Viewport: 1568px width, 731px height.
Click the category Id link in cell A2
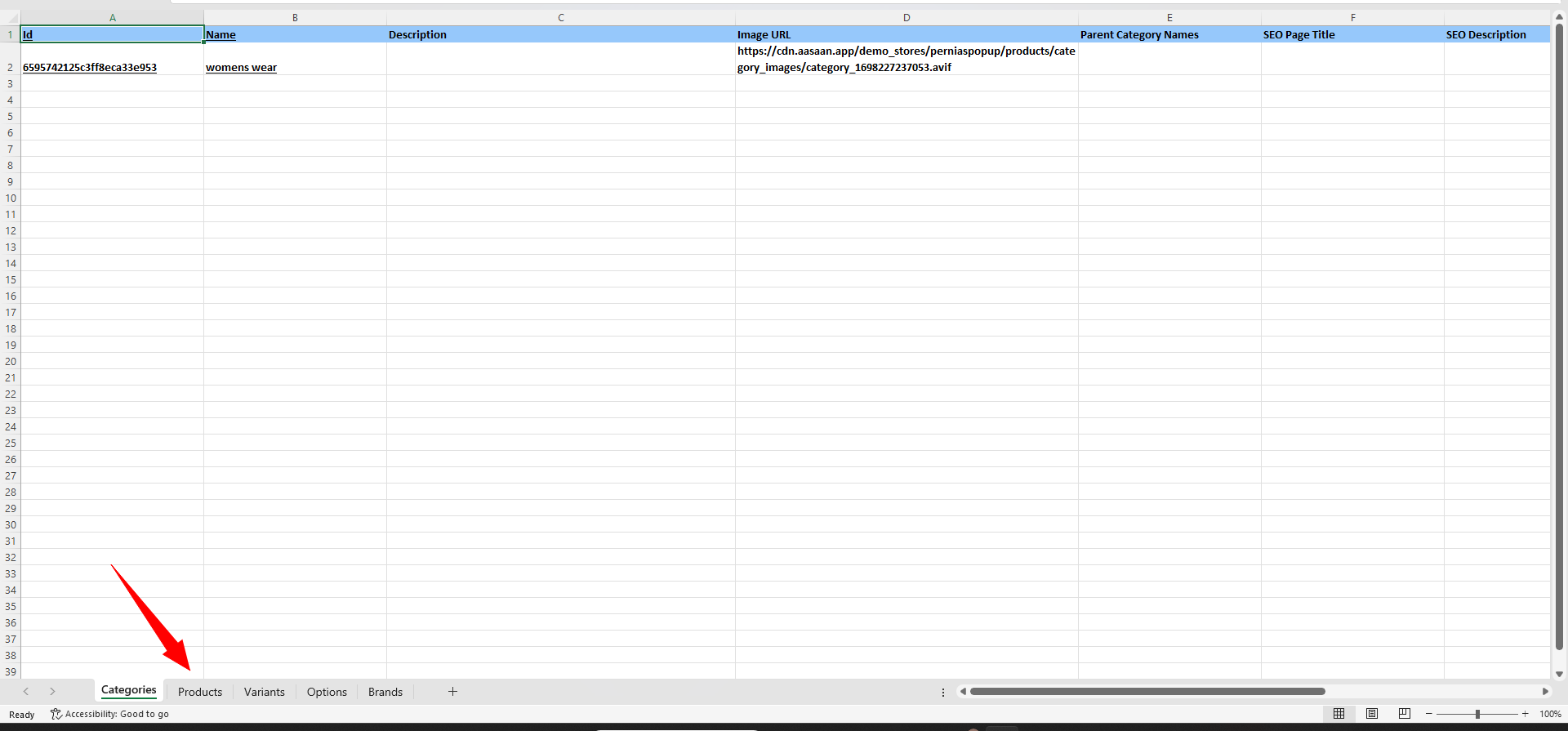(x=90, y=68)
